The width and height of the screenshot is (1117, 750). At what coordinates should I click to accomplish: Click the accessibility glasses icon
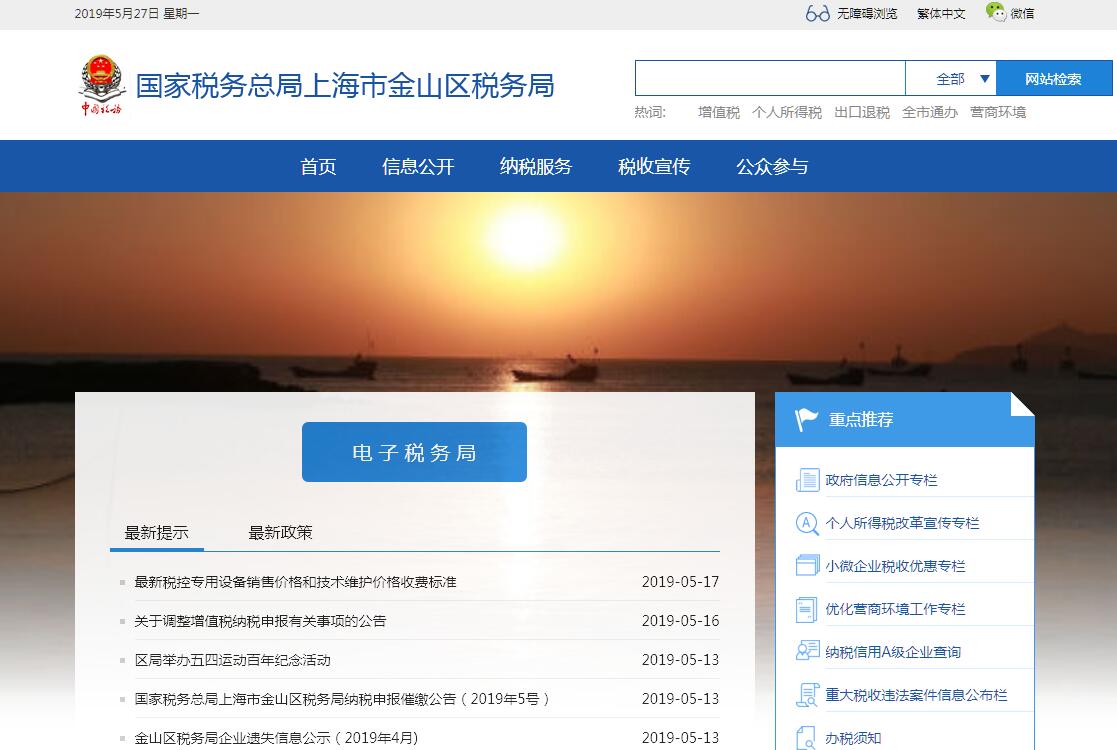pyautogui.click(x=817, y=13)
